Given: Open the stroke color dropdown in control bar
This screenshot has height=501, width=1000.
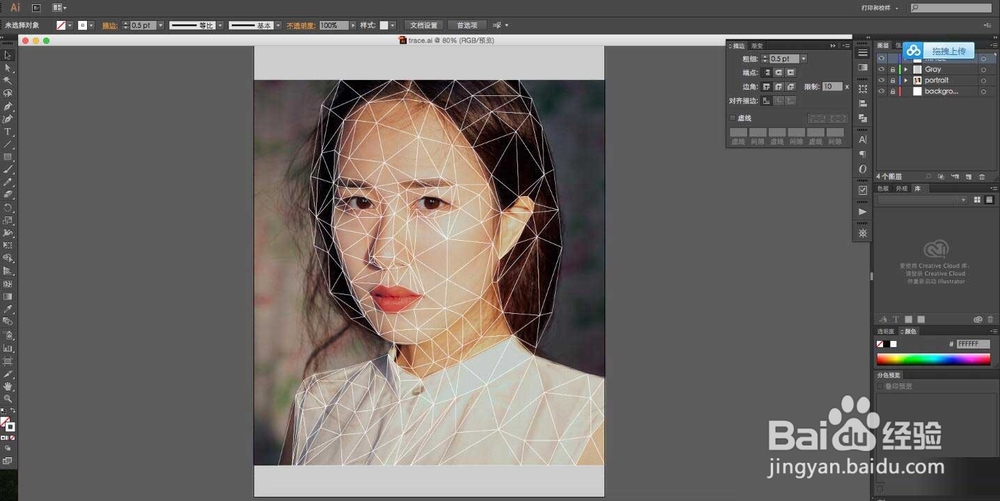Looking at the screenshot, I should [x=91, y=25].
